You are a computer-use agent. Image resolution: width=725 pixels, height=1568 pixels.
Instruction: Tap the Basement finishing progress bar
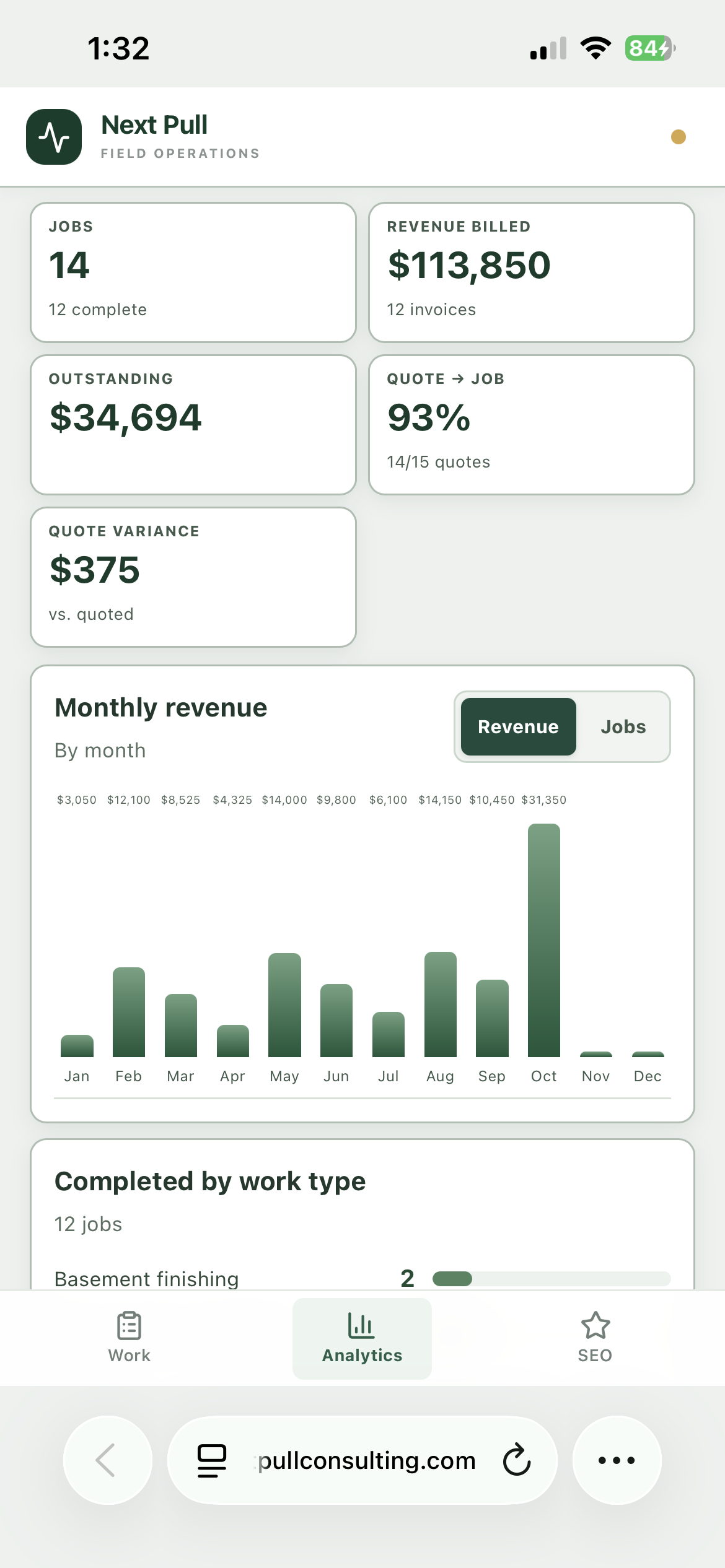[x=551, y=1279]
